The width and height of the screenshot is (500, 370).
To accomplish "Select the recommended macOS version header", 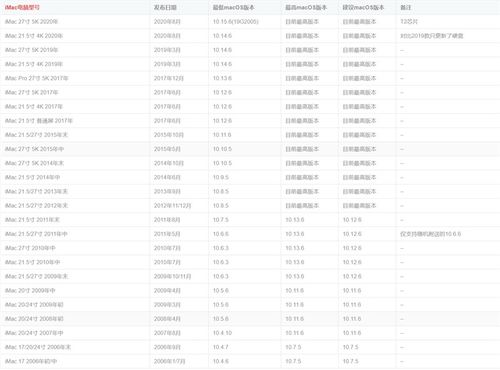I will coord(363,7).
